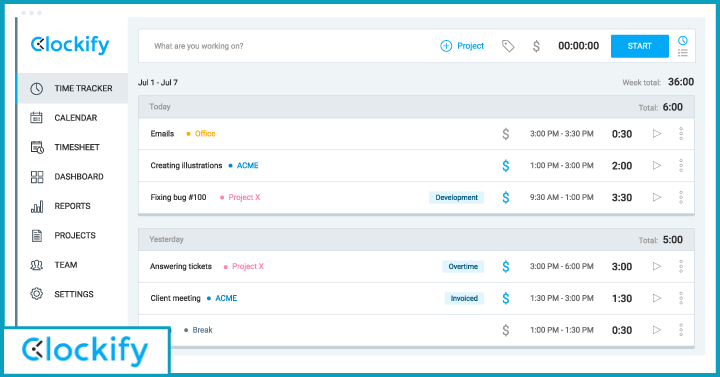This screenshot has height=377, width=720.
Task: Edit time range 1:30 PM - 3:00 PM
Action: 562,298
